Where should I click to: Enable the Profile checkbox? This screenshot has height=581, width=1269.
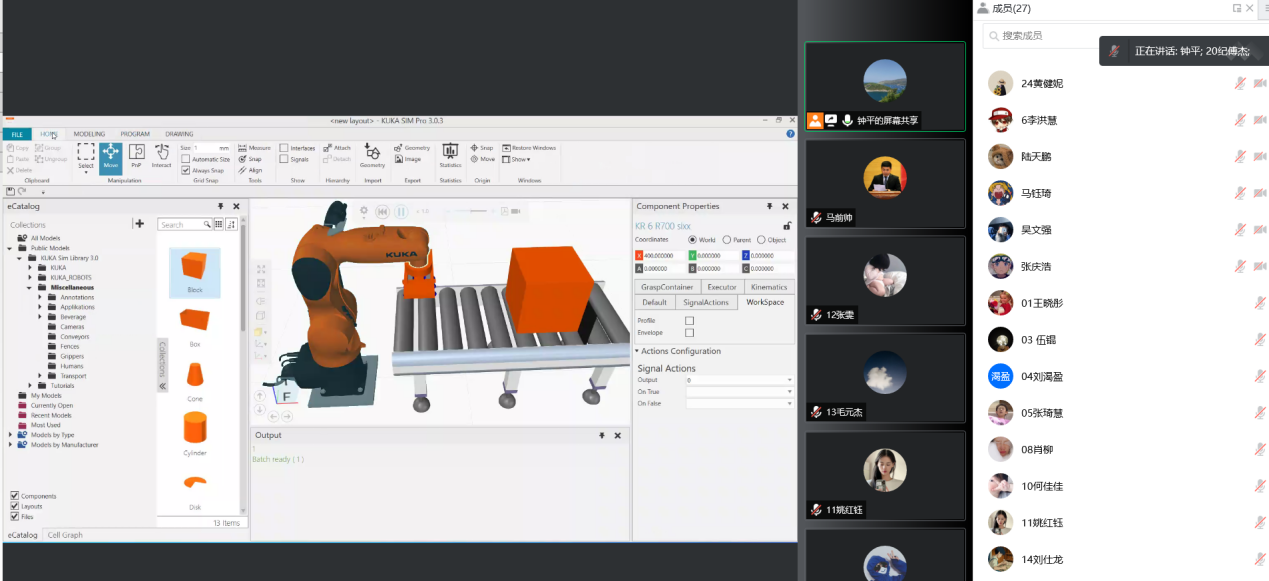tap(689, 320)
